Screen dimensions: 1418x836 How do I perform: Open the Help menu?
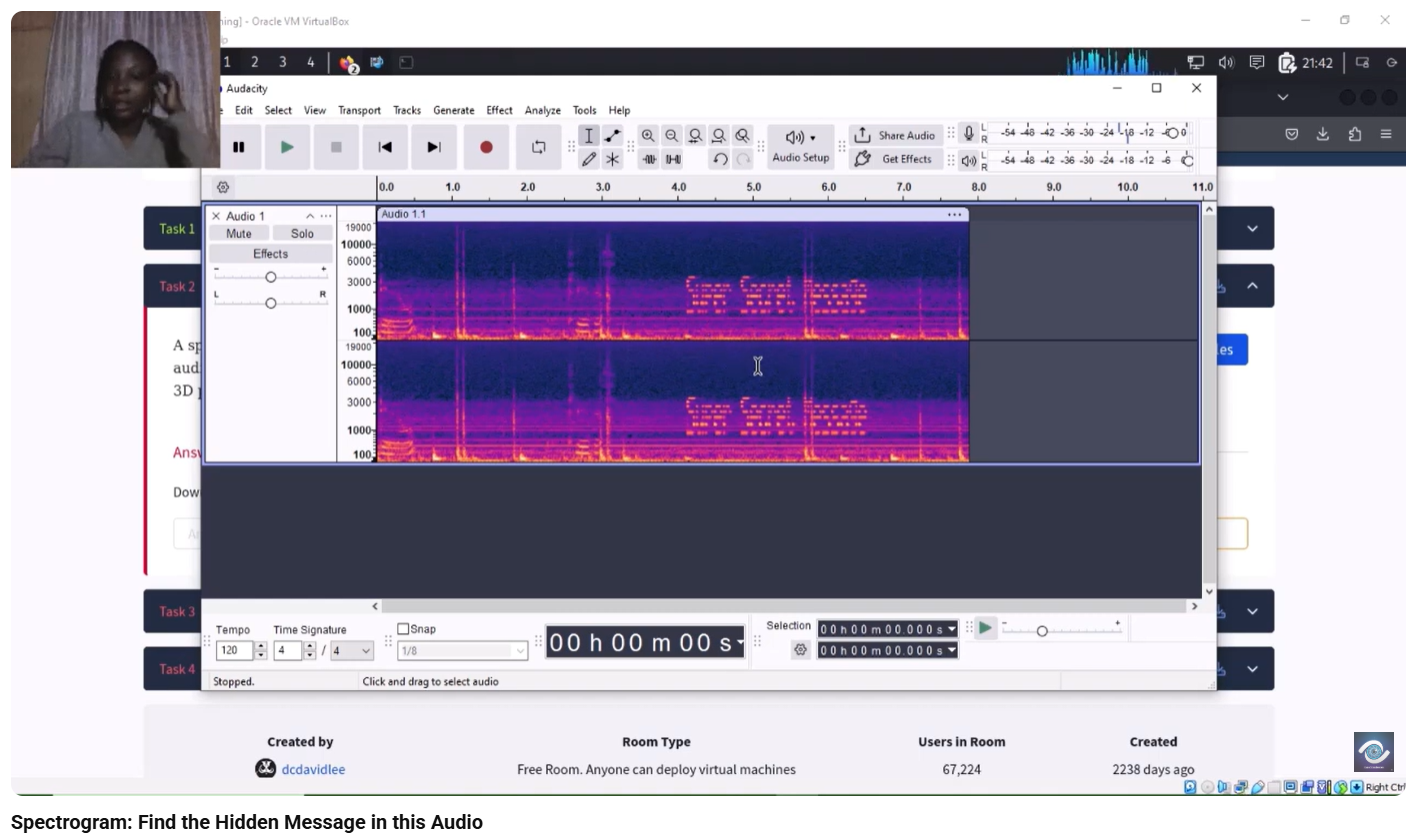[620, 110]
